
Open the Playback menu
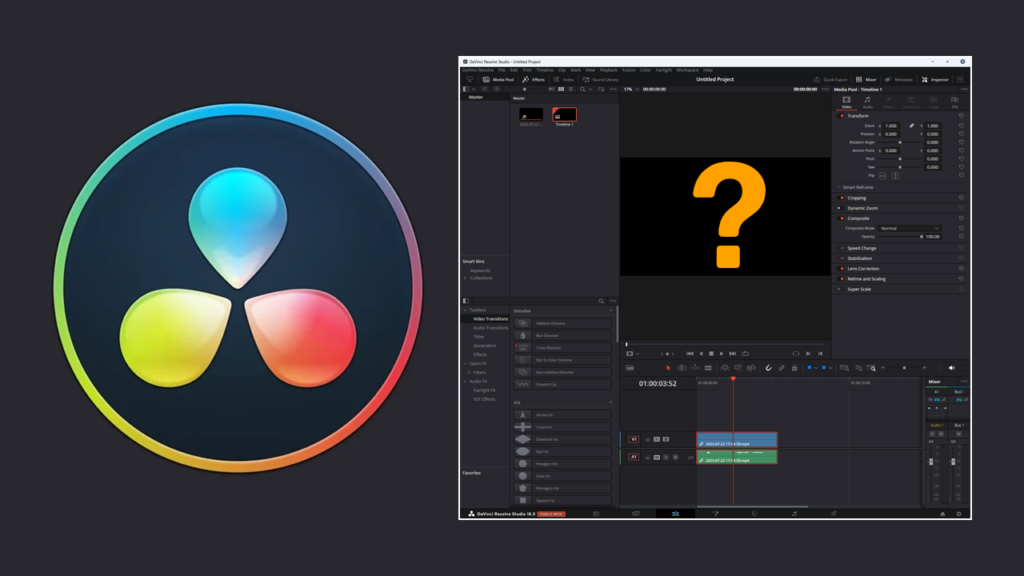610,69
